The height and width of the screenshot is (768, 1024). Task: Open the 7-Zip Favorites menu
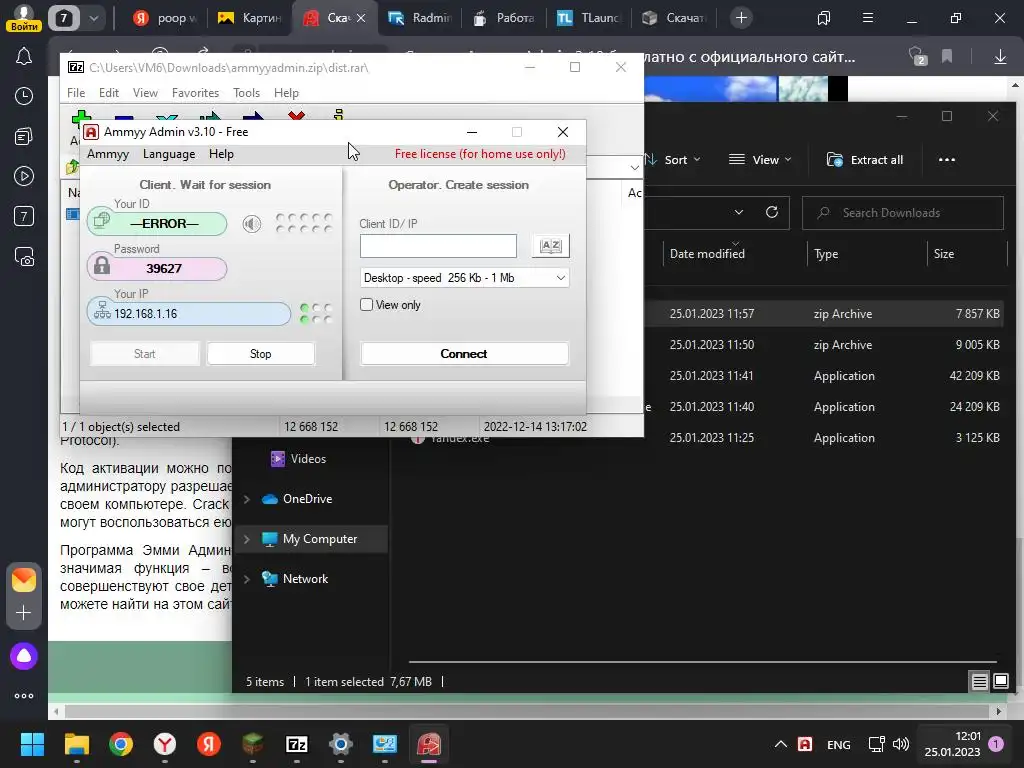pos(195,93)
